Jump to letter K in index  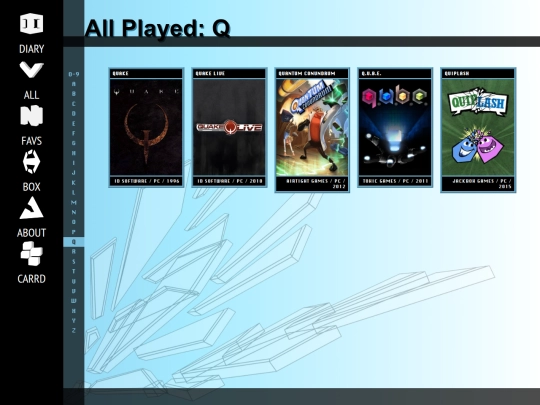click(x=74, y=183)
